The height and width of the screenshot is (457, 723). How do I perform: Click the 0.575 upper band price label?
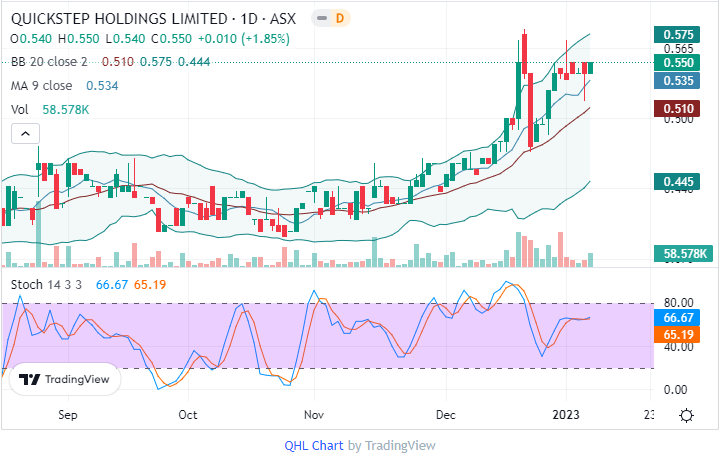tap(679, 34)
